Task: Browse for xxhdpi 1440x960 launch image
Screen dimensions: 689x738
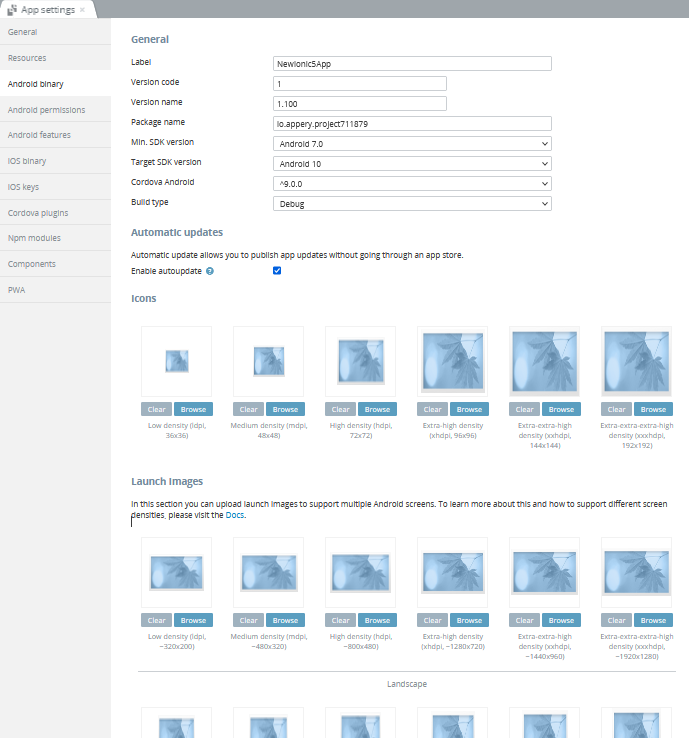Action: coord(561,620)
